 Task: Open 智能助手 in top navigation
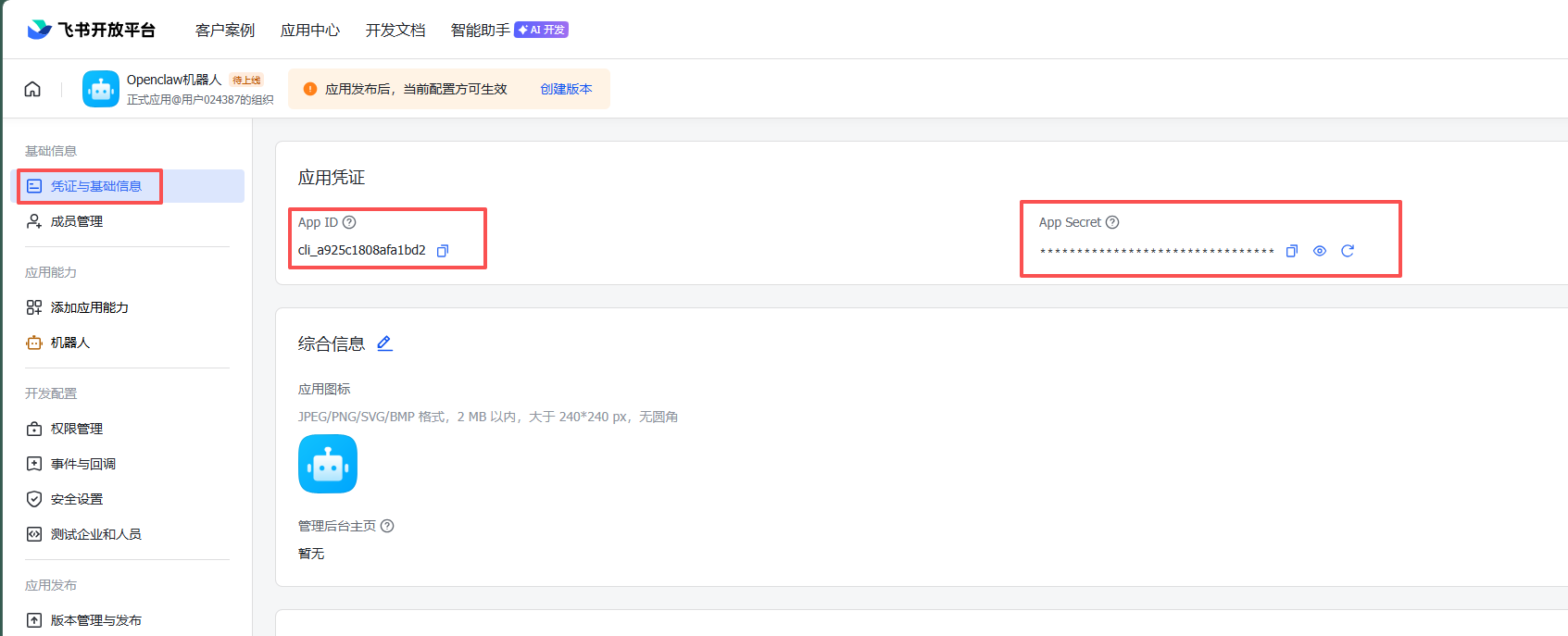(x=481, y=30)
